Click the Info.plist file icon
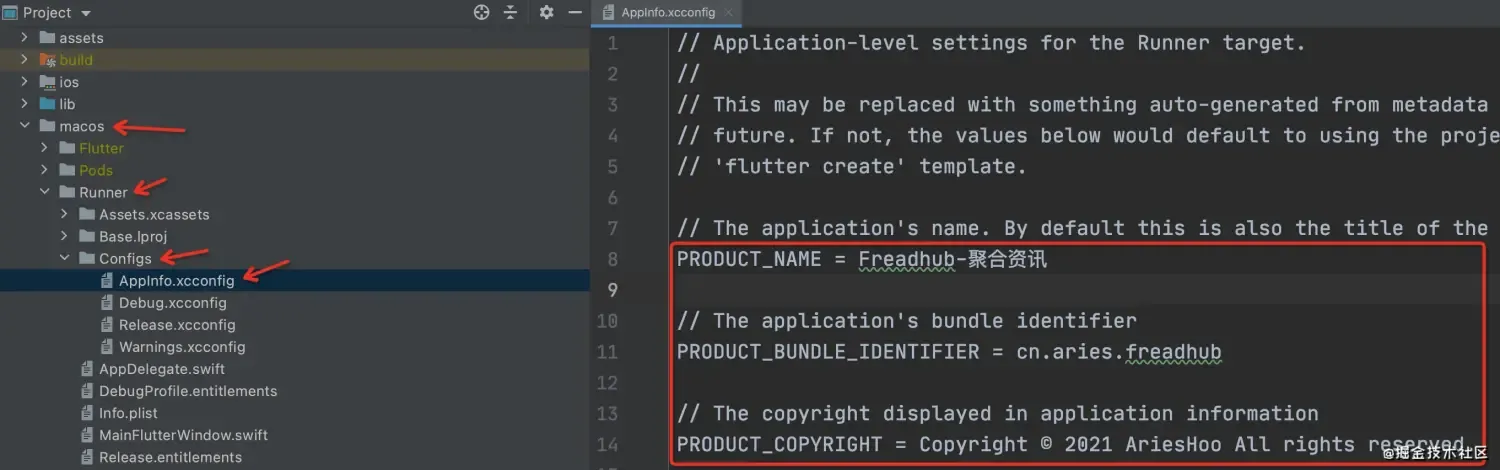 [x=88, y=413]
